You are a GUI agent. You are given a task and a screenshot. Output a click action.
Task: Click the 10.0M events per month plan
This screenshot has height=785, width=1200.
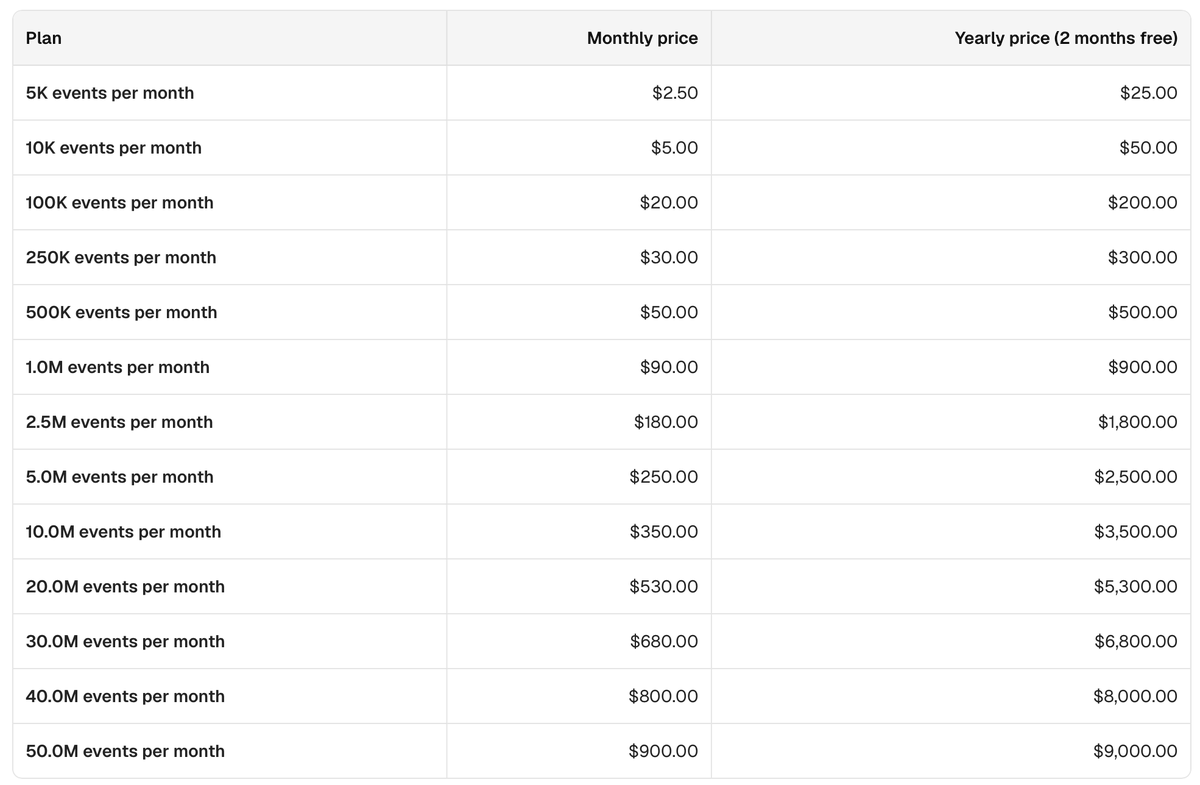click(x=124, y=532)
